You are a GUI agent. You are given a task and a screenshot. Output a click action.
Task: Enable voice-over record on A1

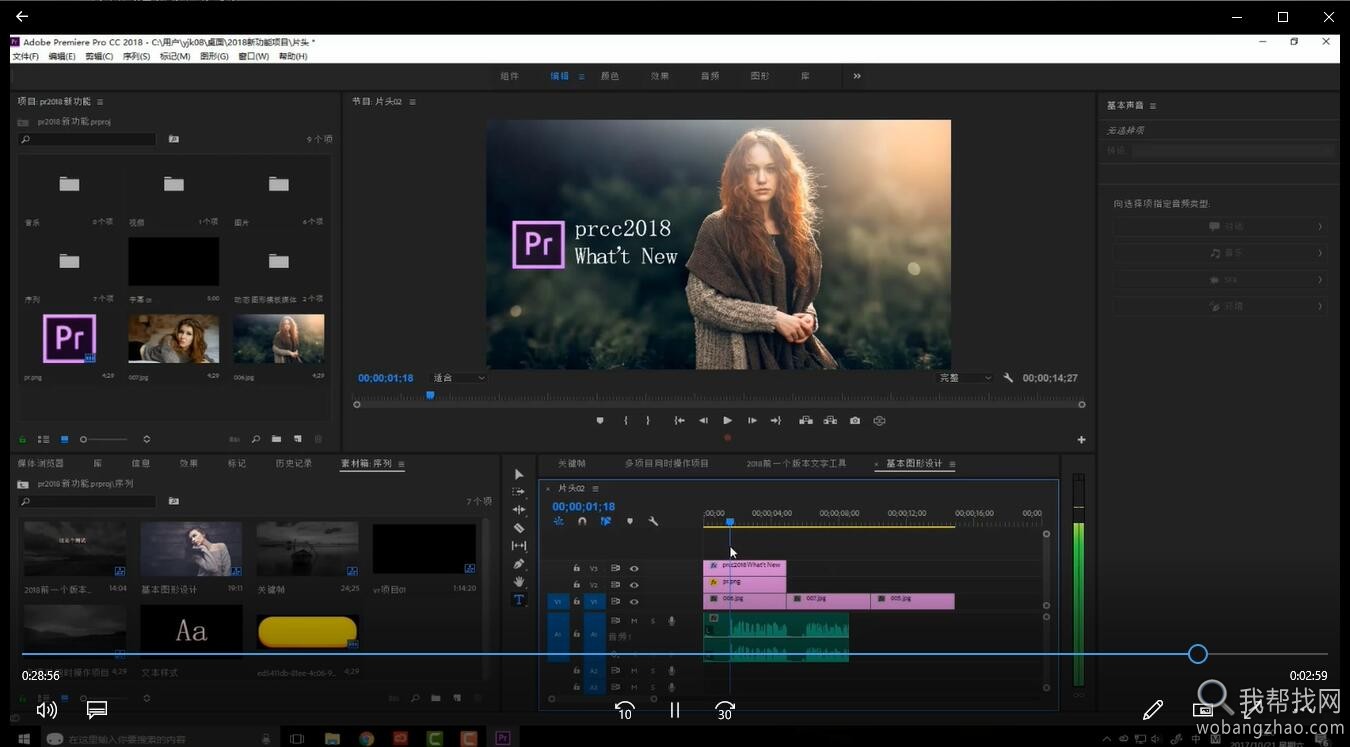click(672, 621)
